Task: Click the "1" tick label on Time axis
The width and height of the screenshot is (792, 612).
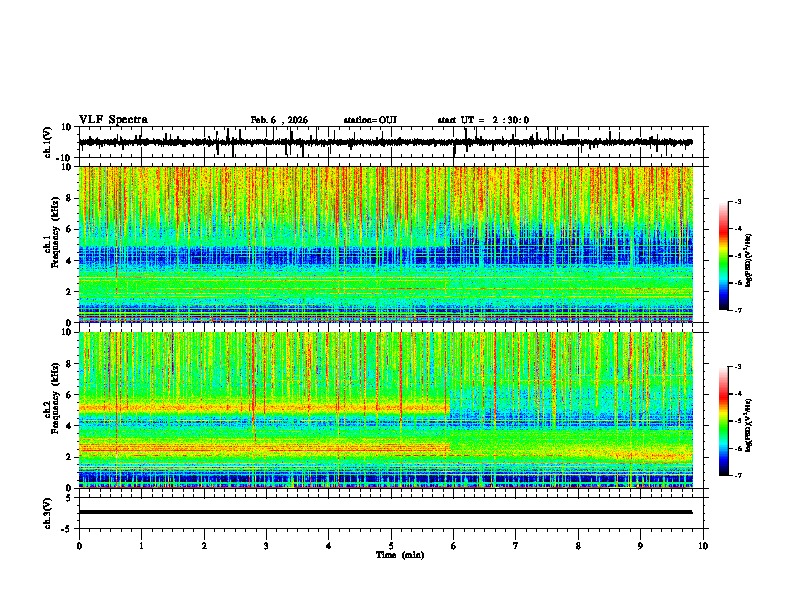Action: 141,546
